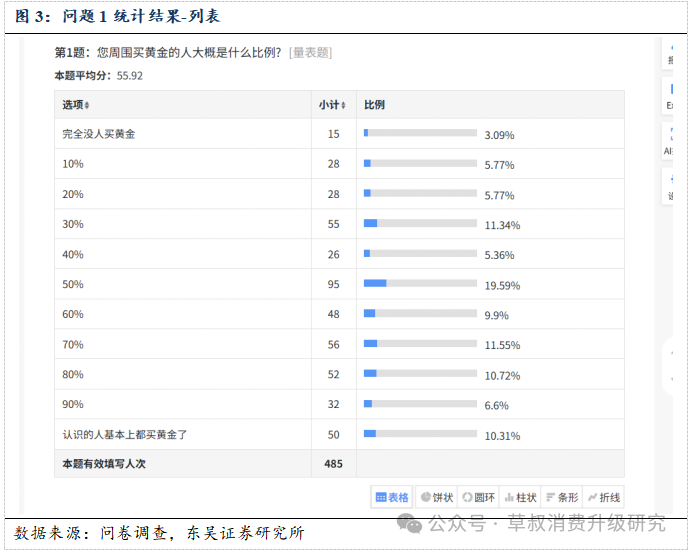
Task: Switch to 圆环 donut chart view
Action: click(478, 497)
